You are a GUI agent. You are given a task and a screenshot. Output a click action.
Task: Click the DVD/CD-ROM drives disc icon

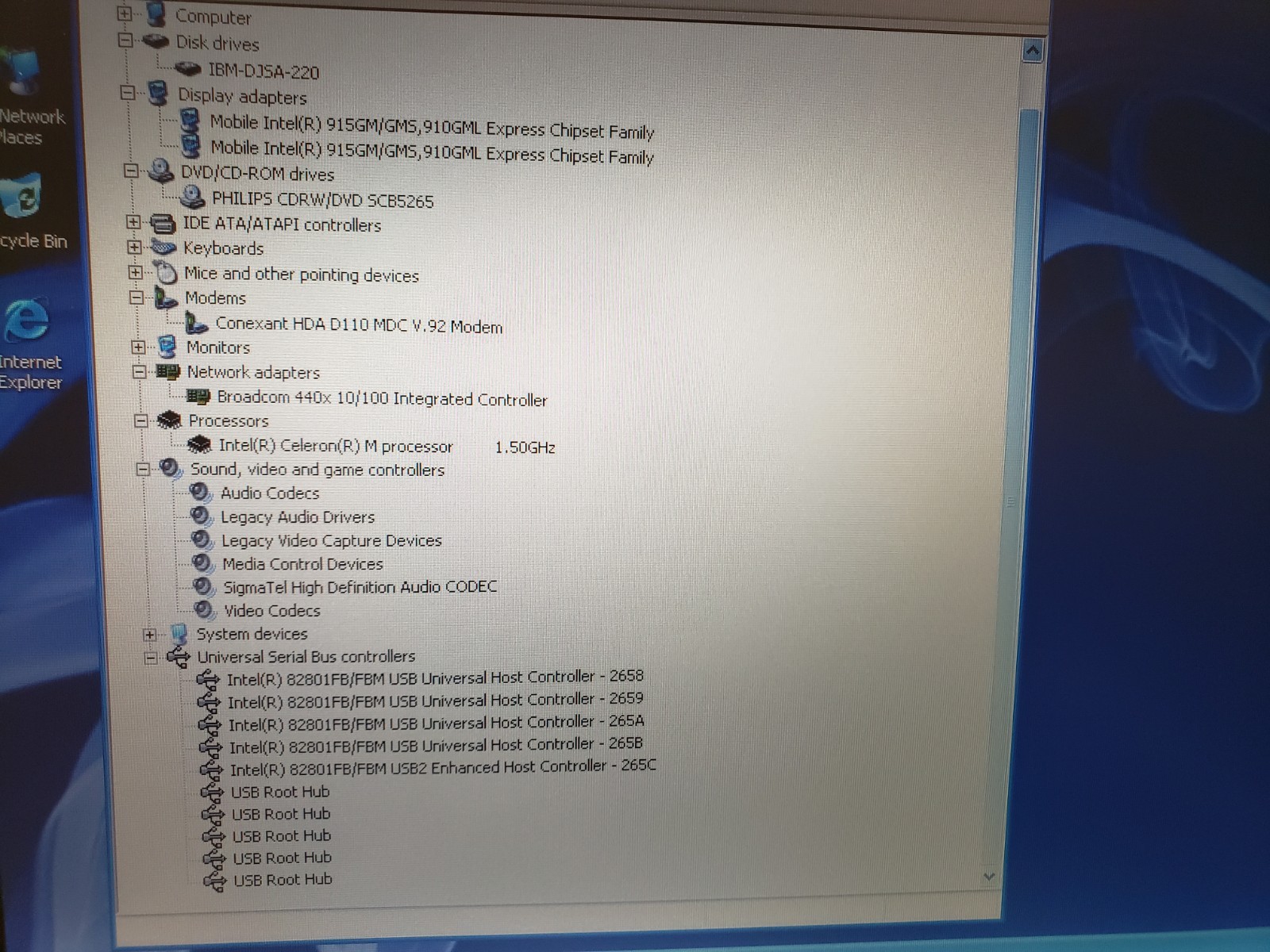(x=161, y=171)
